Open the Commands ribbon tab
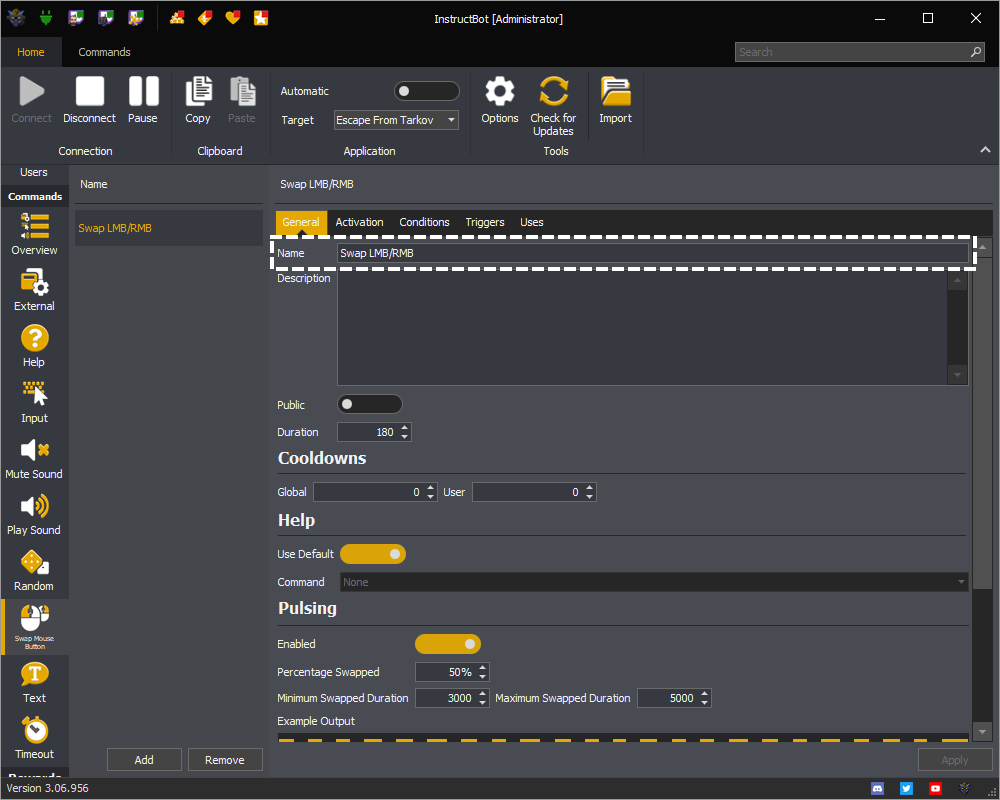Viewport: 1000px width, 800px height. (x=104, y=52)
